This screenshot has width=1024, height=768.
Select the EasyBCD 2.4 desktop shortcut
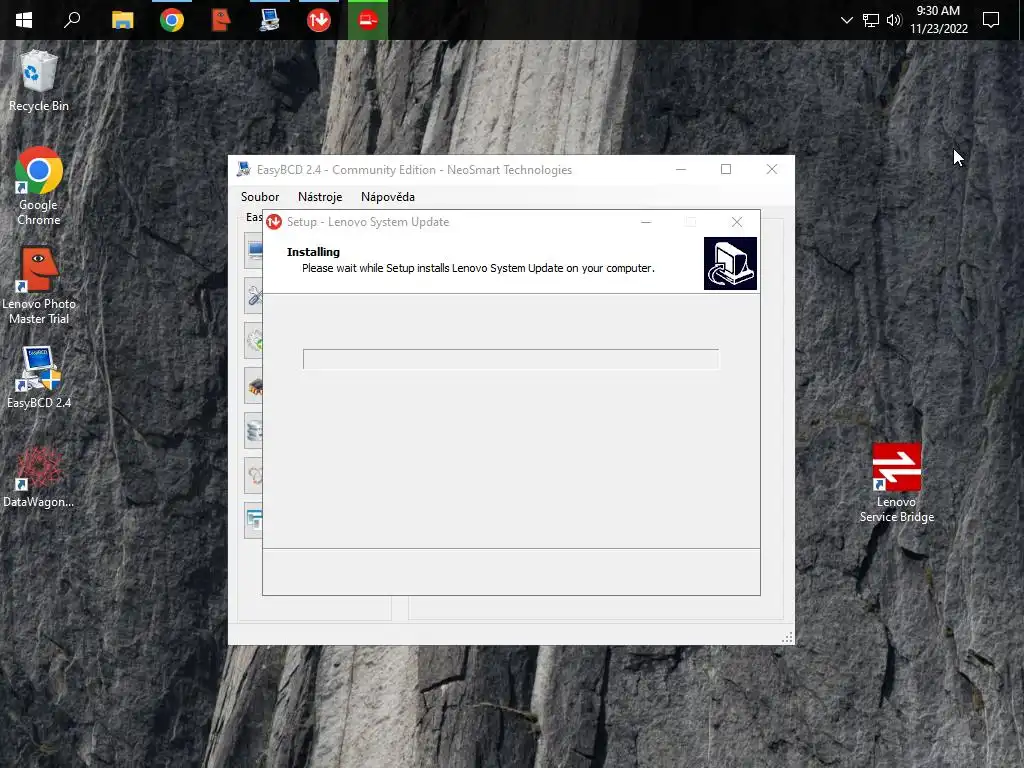click(x=39, y=377)
